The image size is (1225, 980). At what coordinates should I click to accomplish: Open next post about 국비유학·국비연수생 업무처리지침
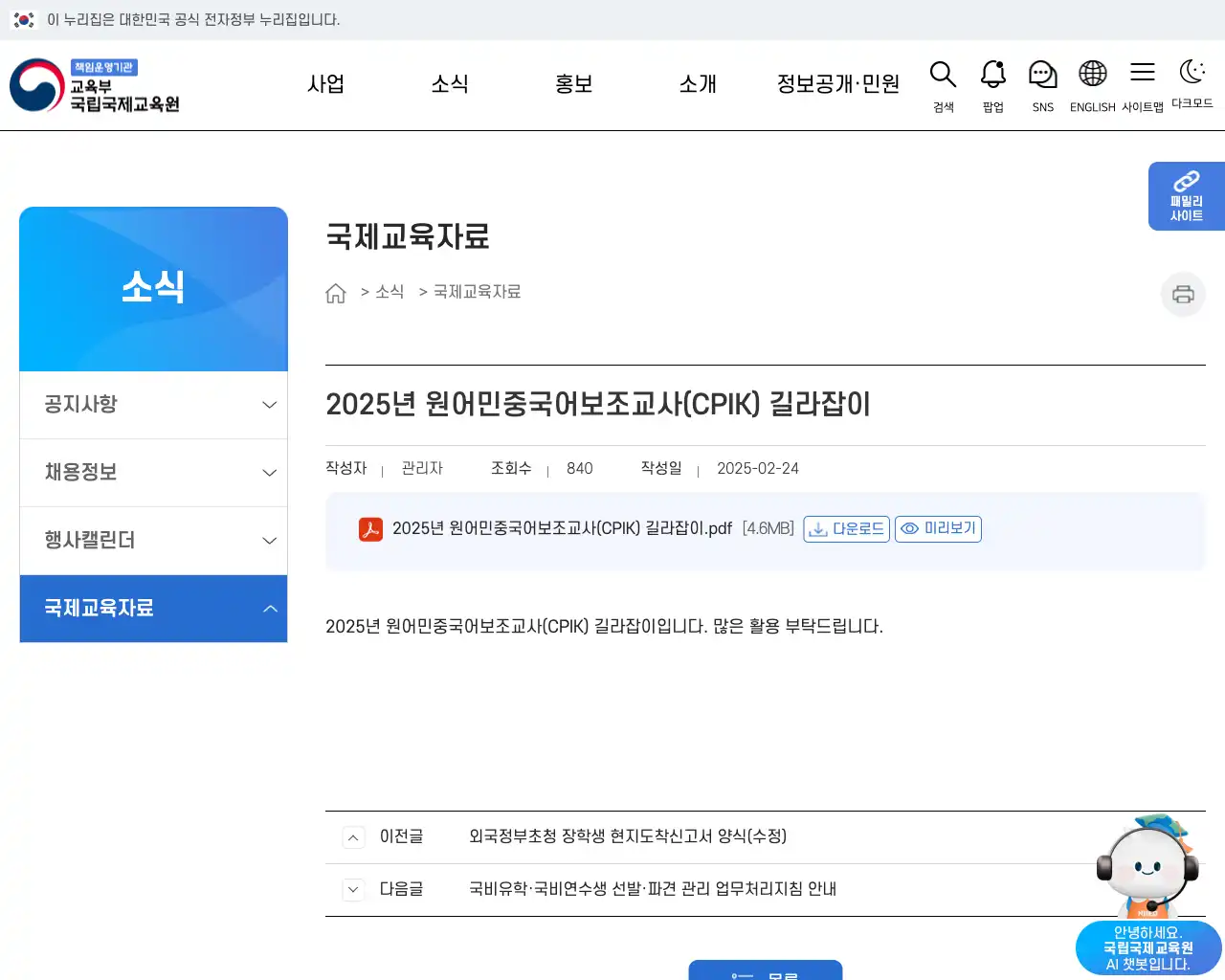(x=653, y=889)
